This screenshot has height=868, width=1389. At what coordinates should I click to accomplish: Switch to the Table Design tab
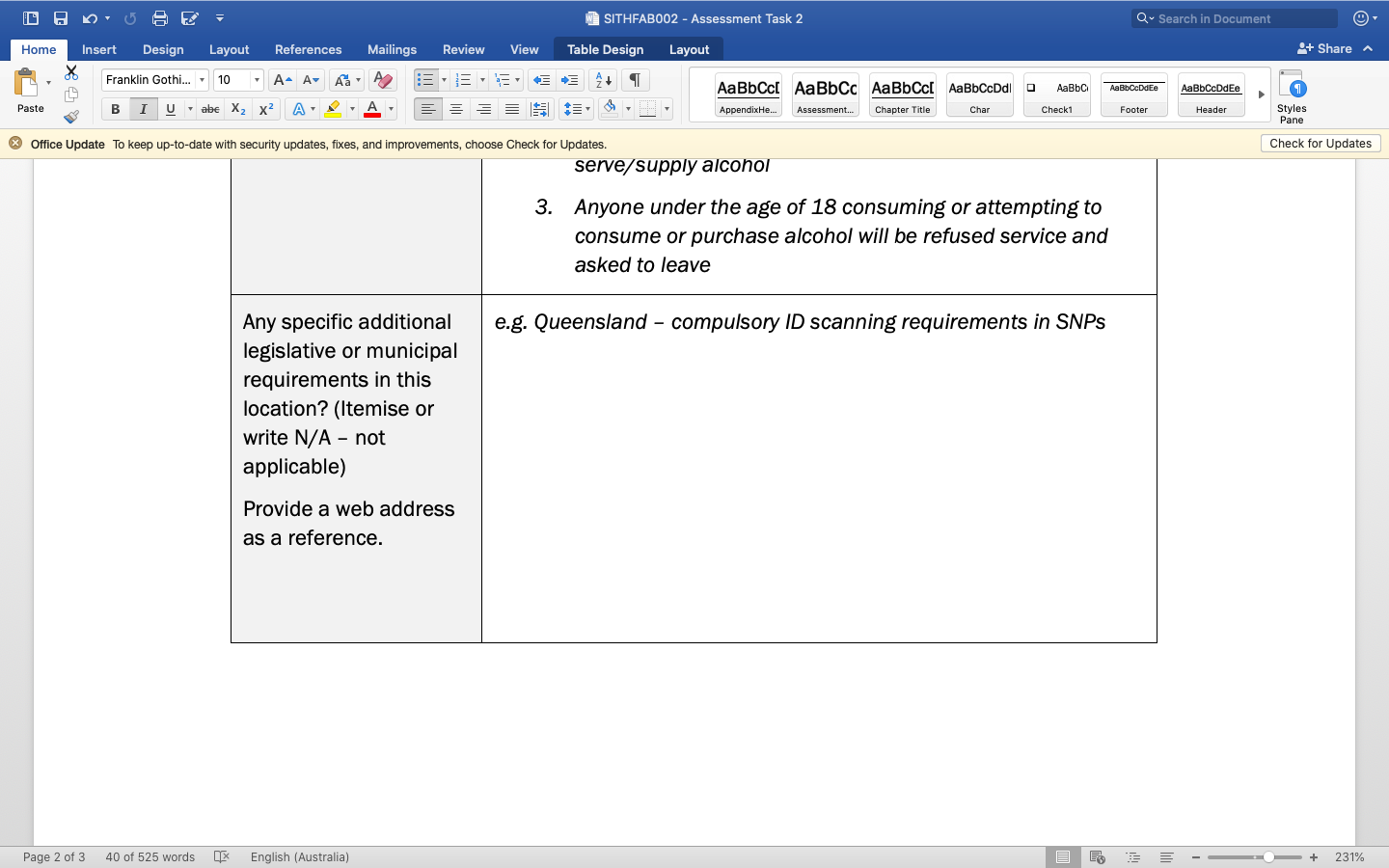pyautogui.click(x=606, y=48)
